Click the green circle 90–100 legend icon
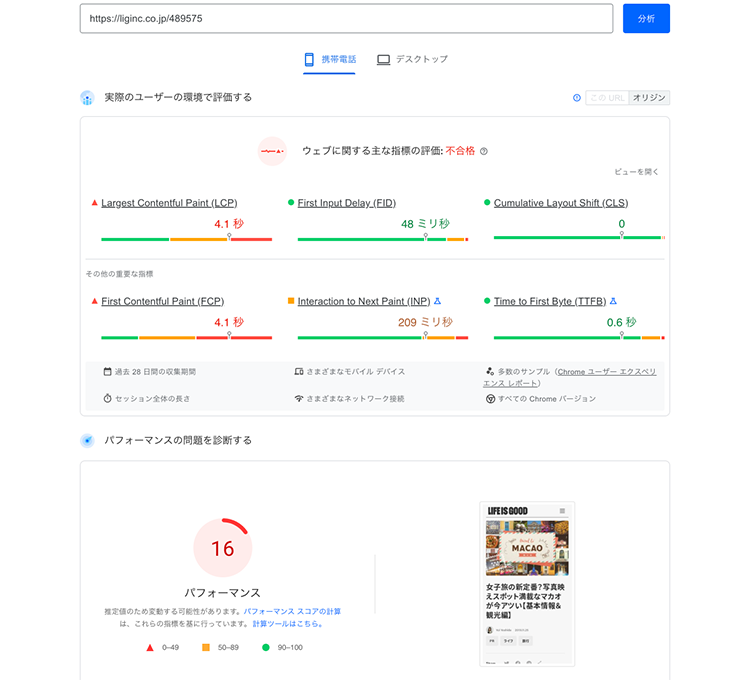Image resolution: width=750 pixels, height=680 pixels. pos(266,647)
